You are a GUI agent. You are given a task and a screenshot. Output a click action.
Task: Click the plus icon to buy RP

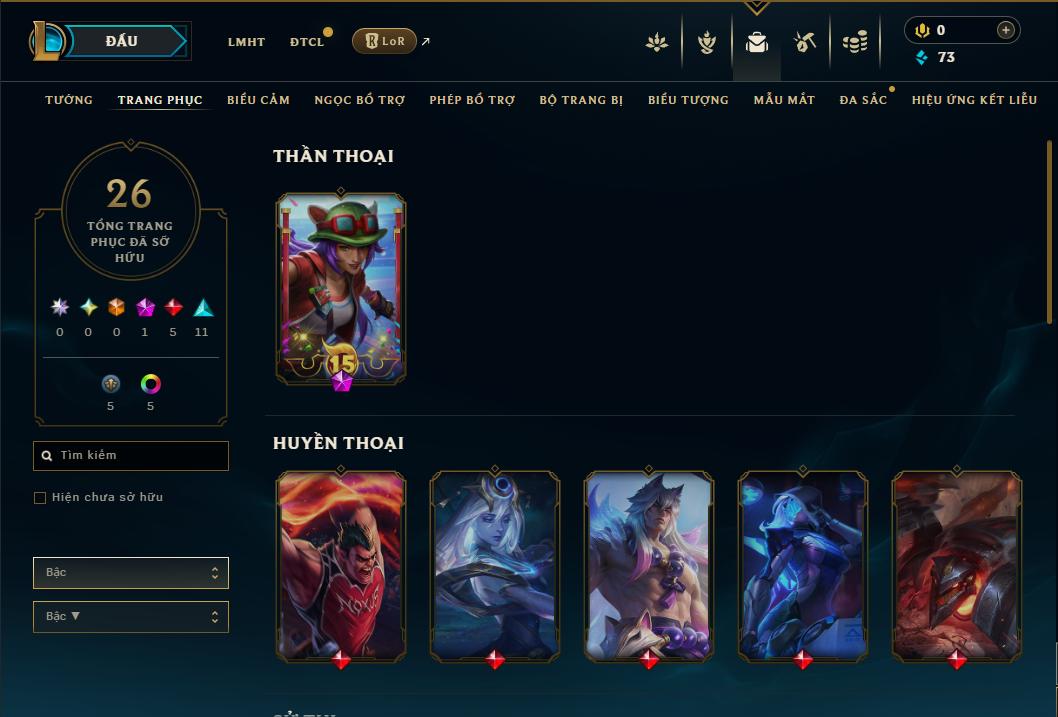click(1005, 30)
